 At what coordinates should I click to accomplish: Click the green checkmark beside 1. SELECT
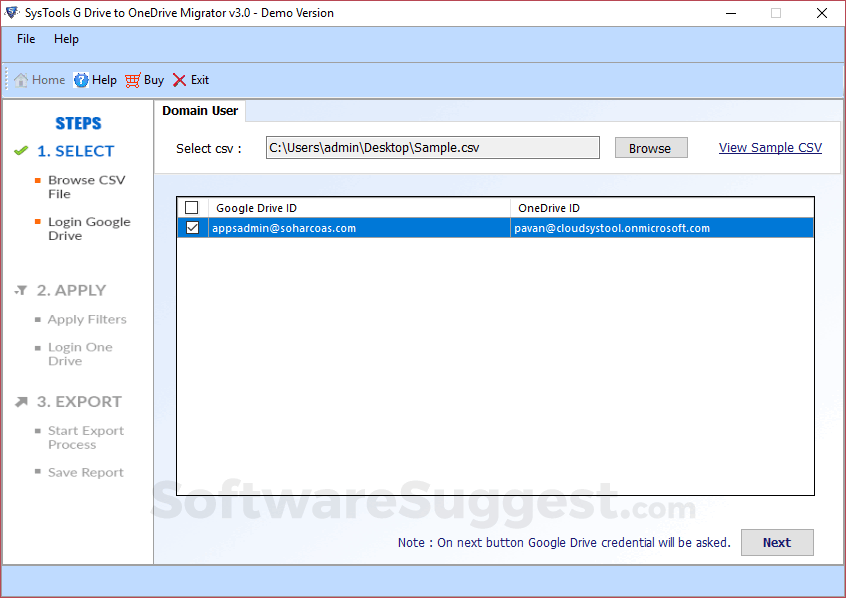tap(21, 151)
